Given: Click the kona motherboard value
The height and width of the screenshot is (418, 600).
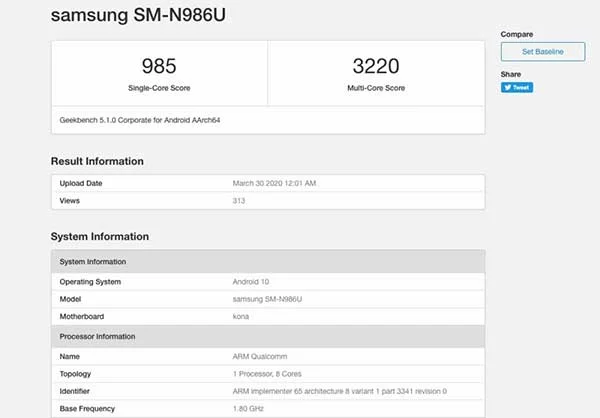Looking at the screenshot, I should point(241,317).
